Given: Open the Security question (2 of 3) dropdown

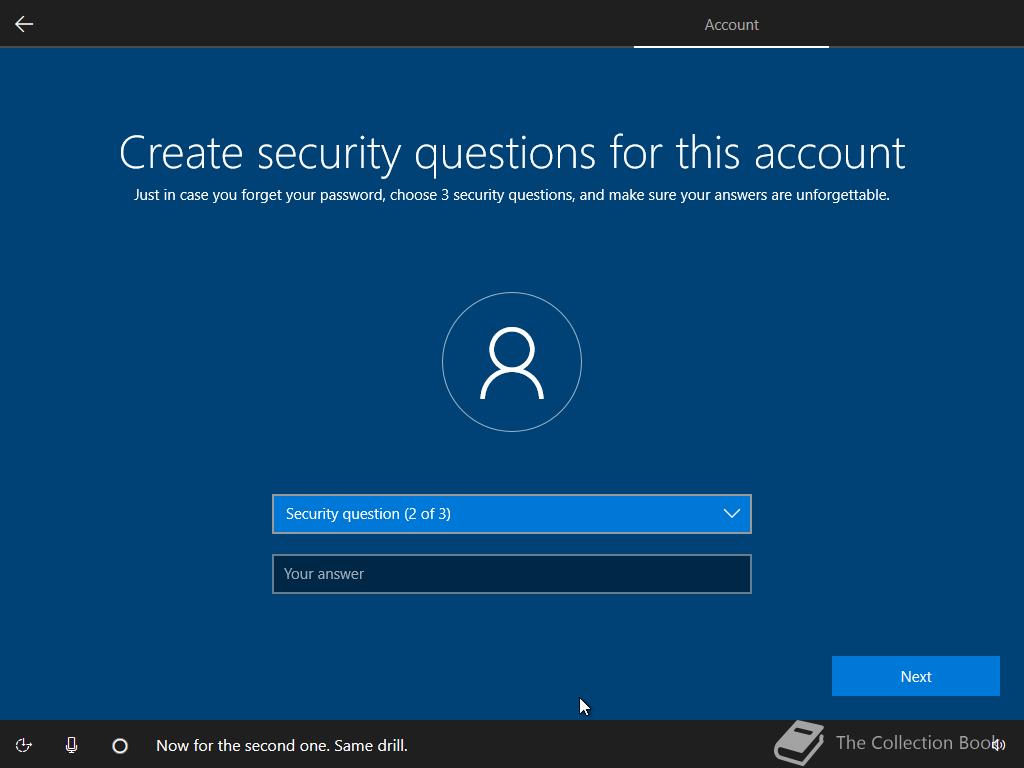Looking at the screenshot, I should click(512, 514).
